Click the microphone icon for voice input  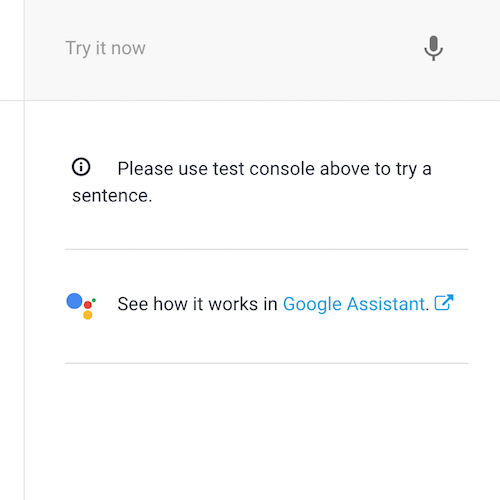[433, 48]
